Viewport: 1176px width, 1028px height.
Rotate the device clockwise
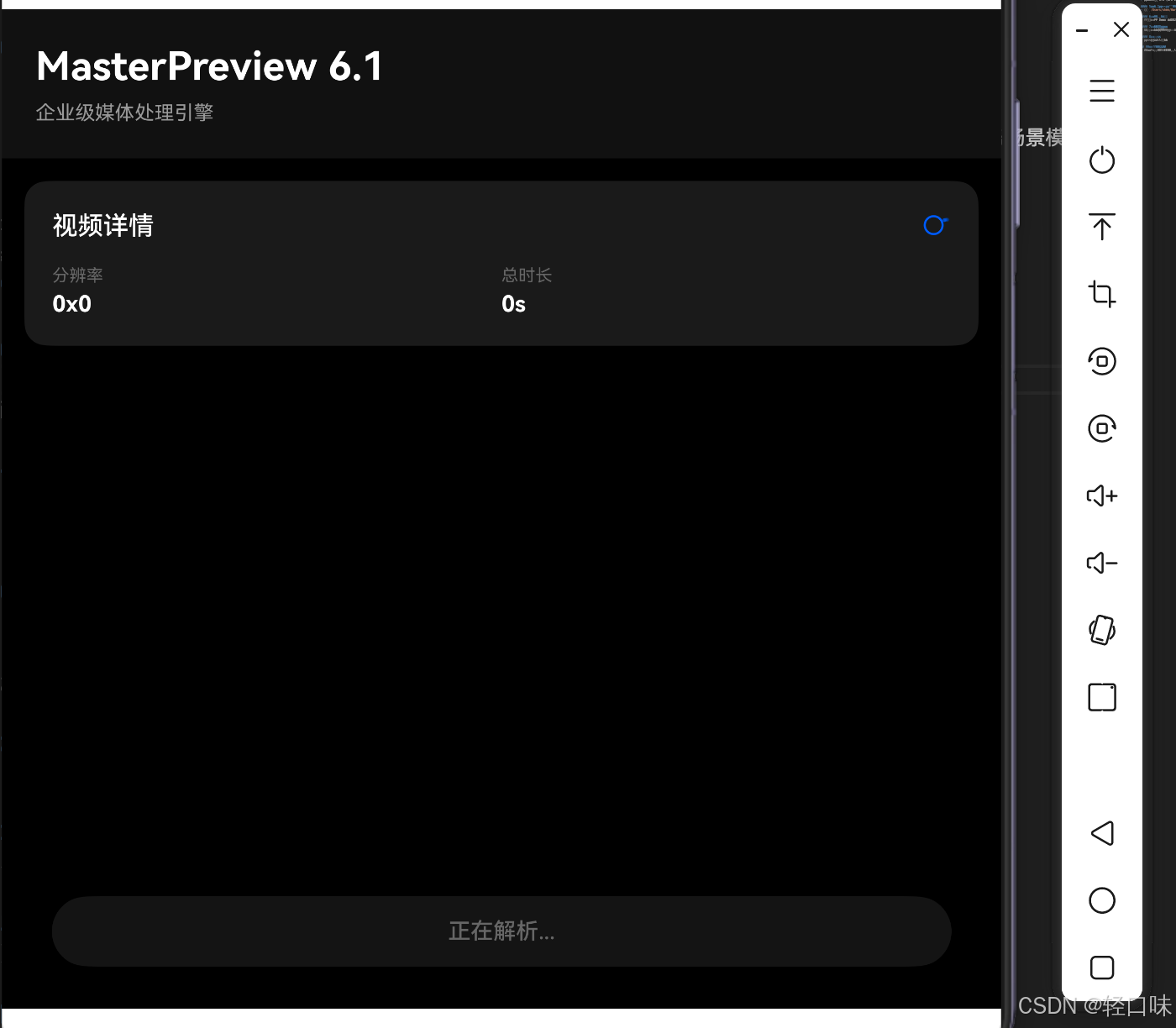[1102, 428]
